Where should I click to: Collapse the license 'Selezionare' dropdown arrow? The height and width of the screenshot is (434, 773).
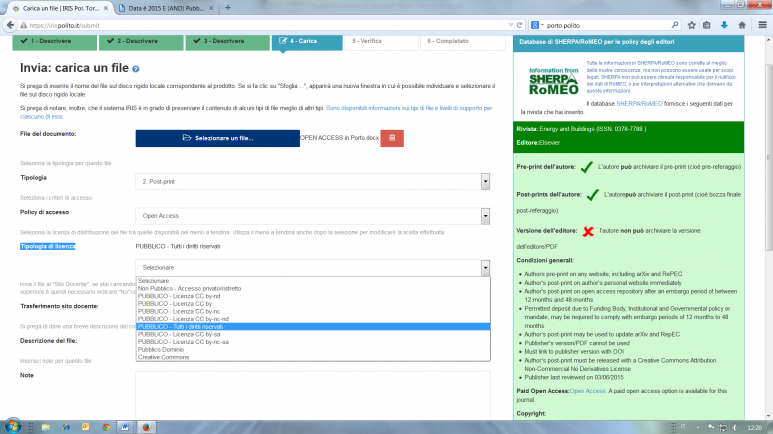click(x=486, y=268)
